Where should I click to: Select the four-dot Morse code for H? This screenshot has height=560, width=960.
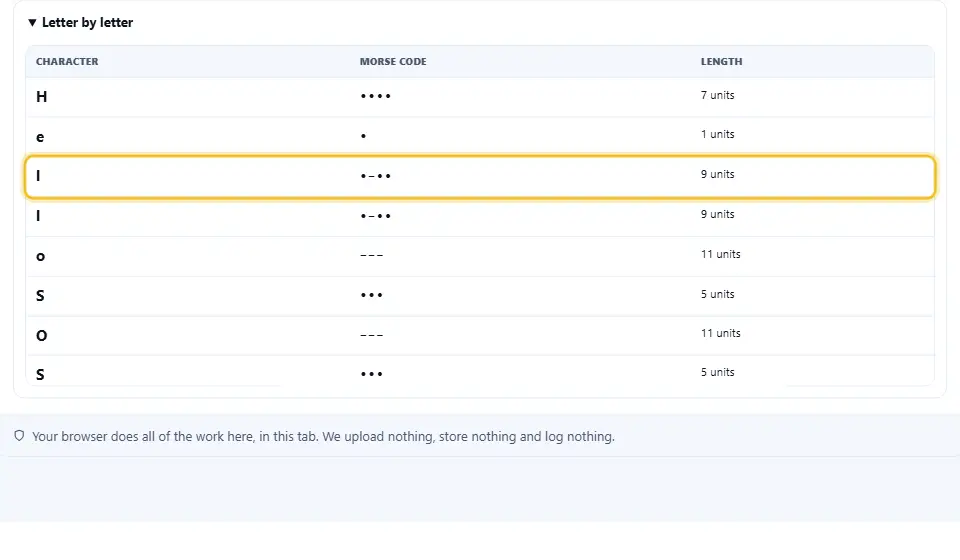click(375, 96)
